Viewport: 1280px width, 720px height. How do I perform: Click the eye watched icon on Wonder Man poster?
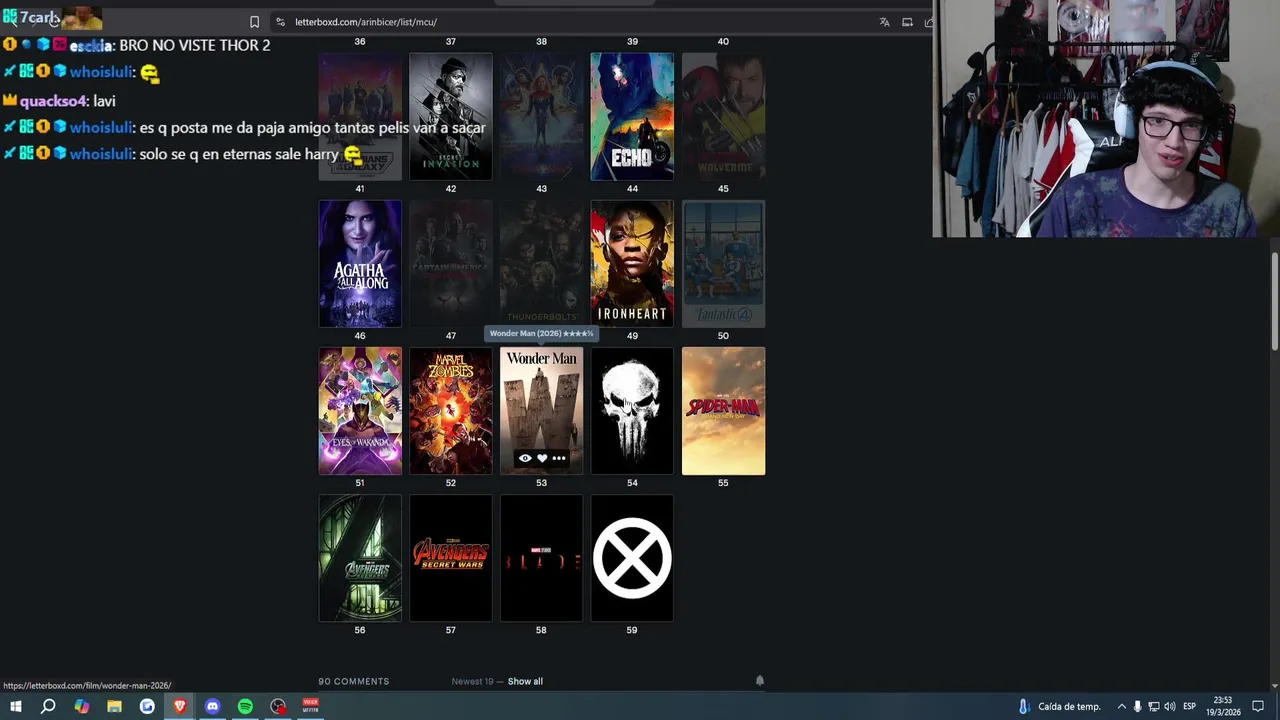coord(525,458)
